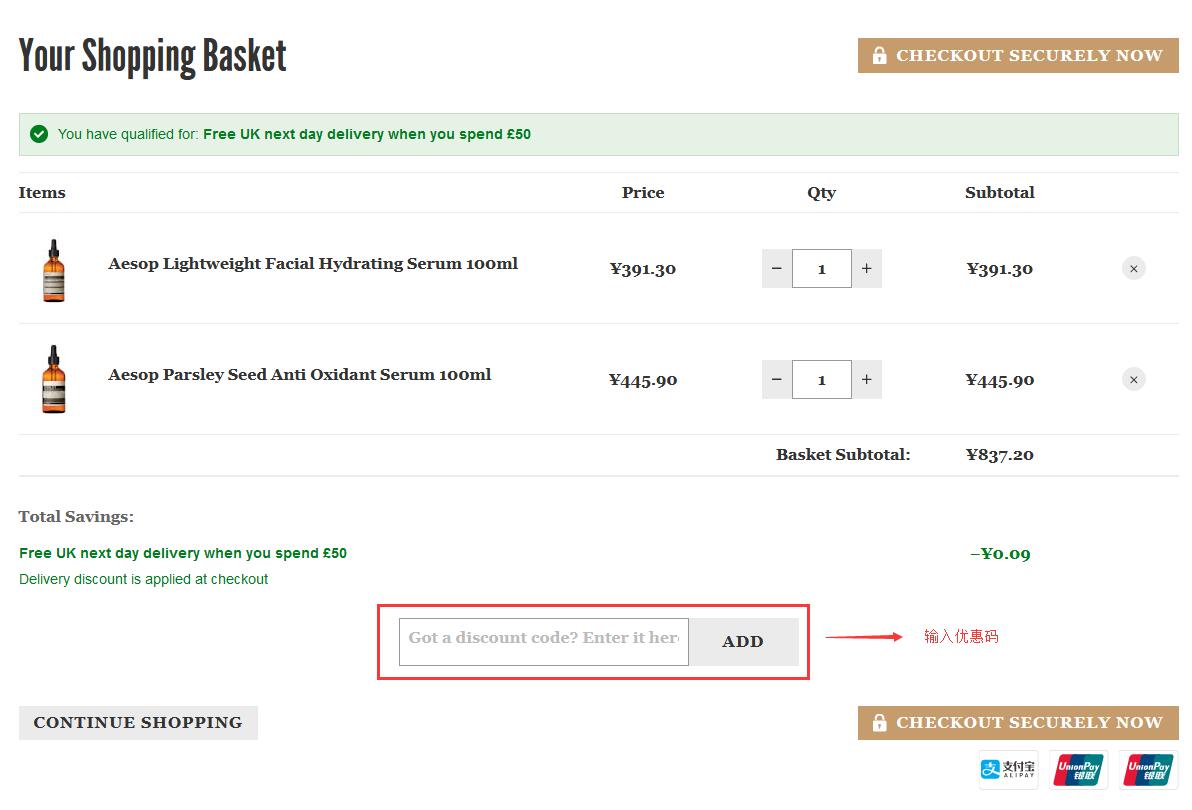Screen dimensions: 1192x810
Task: Click the Alipay payment icon
Action: [x=1008, y=769]
